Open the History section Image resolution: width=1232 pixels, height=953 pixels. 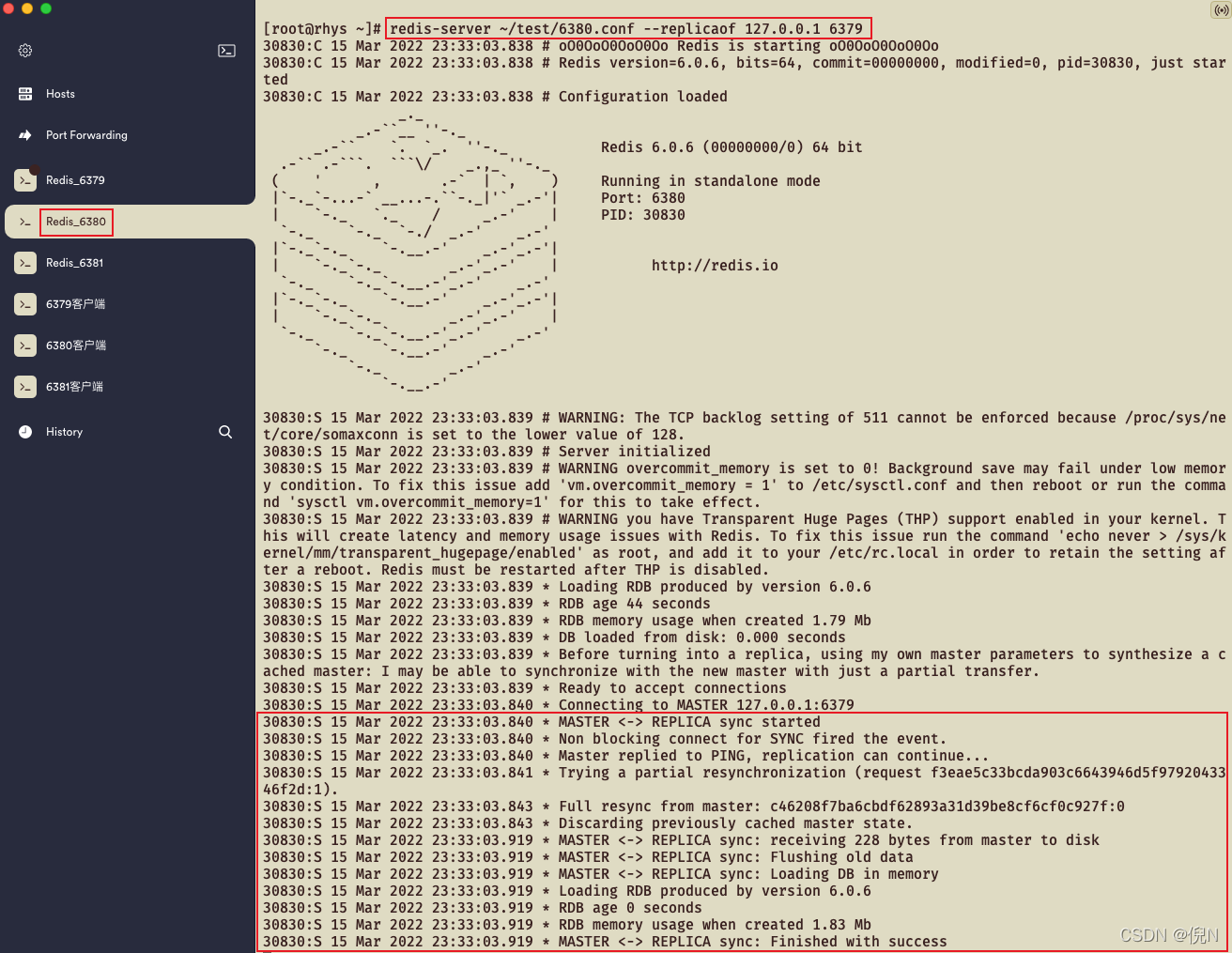pyautogui.click(x=64, y=432)
